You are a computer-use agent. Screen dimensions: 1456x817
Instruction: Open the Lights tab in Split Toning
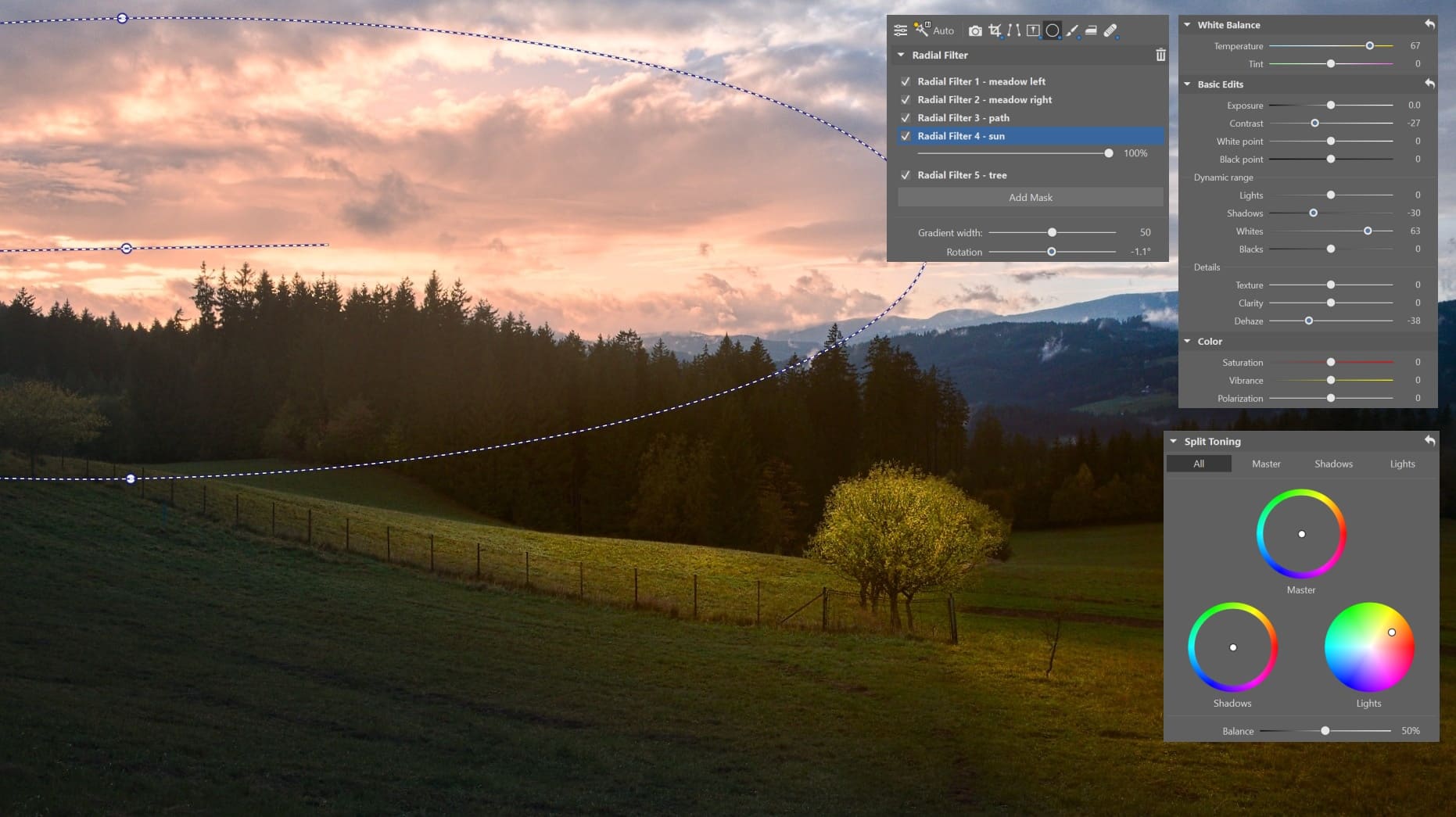coord(1402,464)
